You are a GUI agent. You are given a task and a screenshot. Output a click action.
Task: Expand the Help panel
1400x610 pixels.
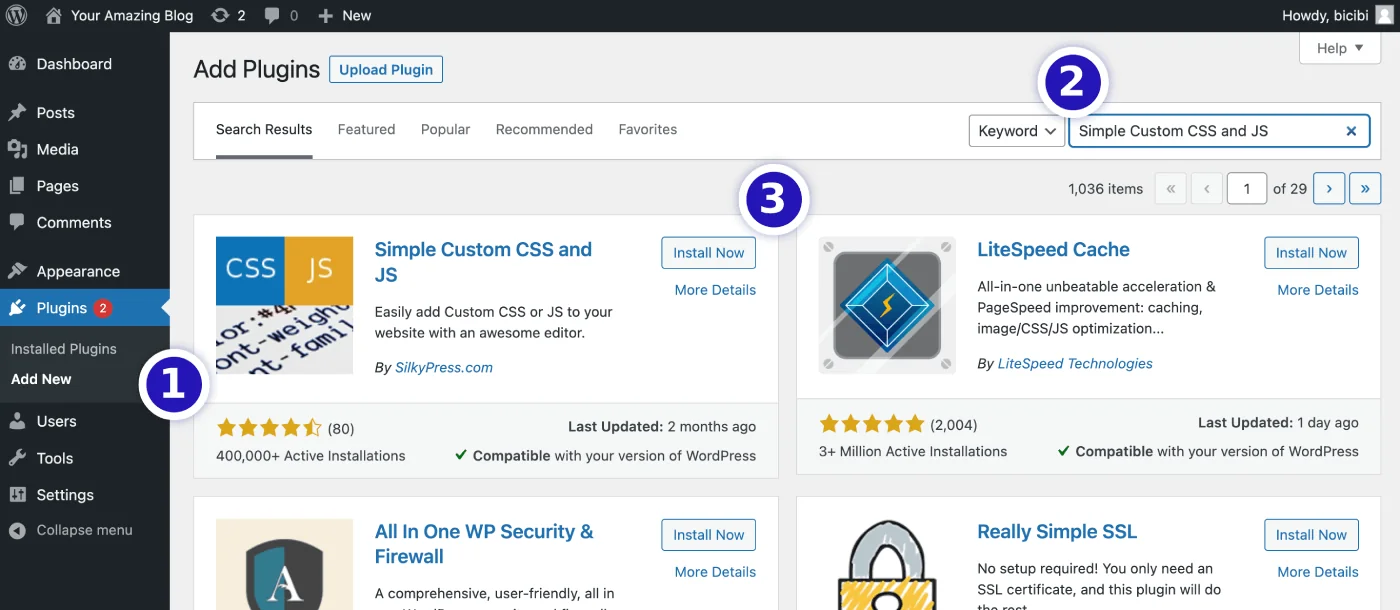point(1340,48)
